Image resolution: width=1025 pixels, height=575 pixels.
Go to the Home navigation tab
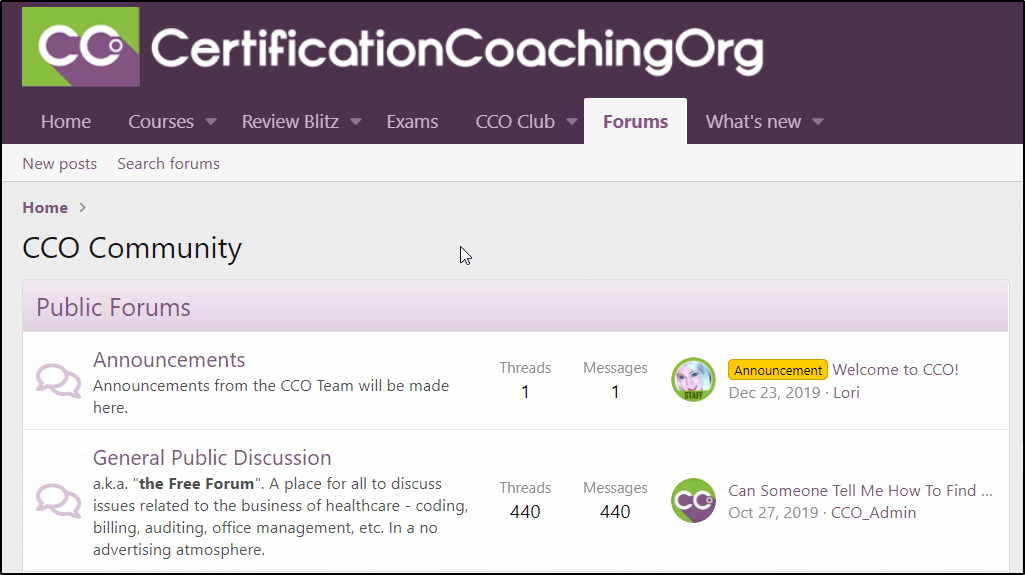click(x=66, y=122)
